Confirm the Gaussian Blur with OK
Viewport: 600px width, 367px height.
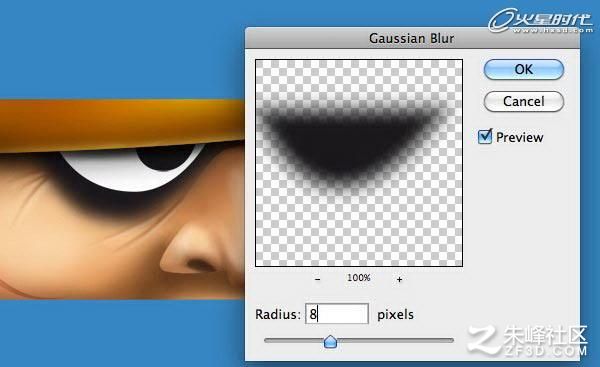[523, 69]
